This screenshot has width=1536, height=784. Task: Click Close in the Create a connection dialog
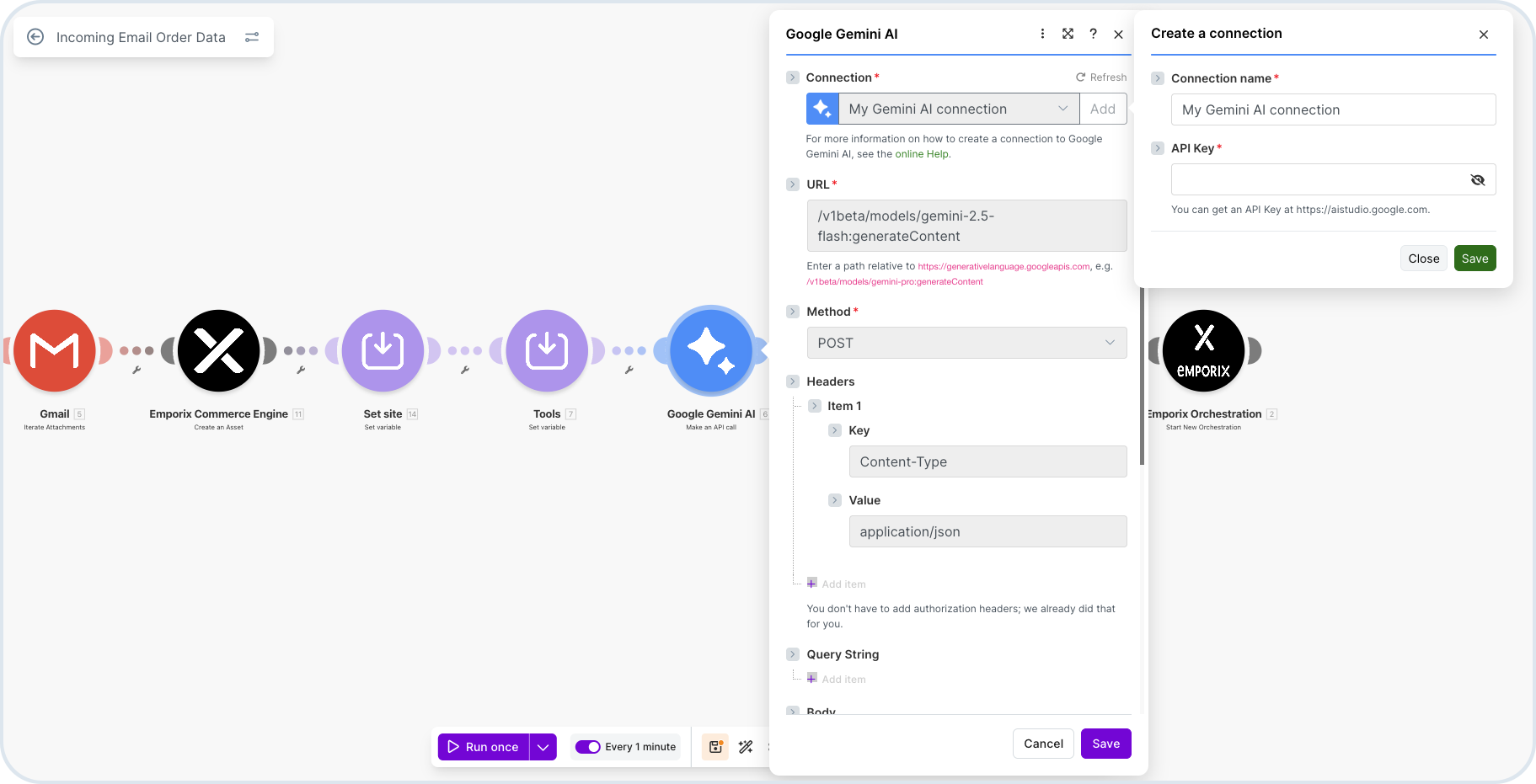coord(1424,259)
